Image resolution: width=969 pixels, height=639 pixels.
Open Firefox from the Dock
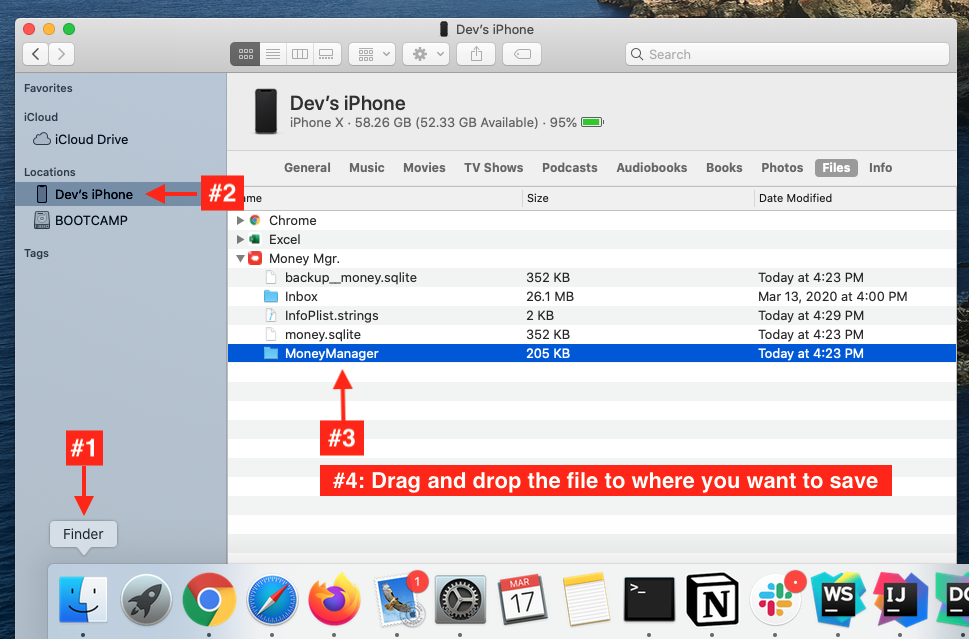click(x=334, y=599)
